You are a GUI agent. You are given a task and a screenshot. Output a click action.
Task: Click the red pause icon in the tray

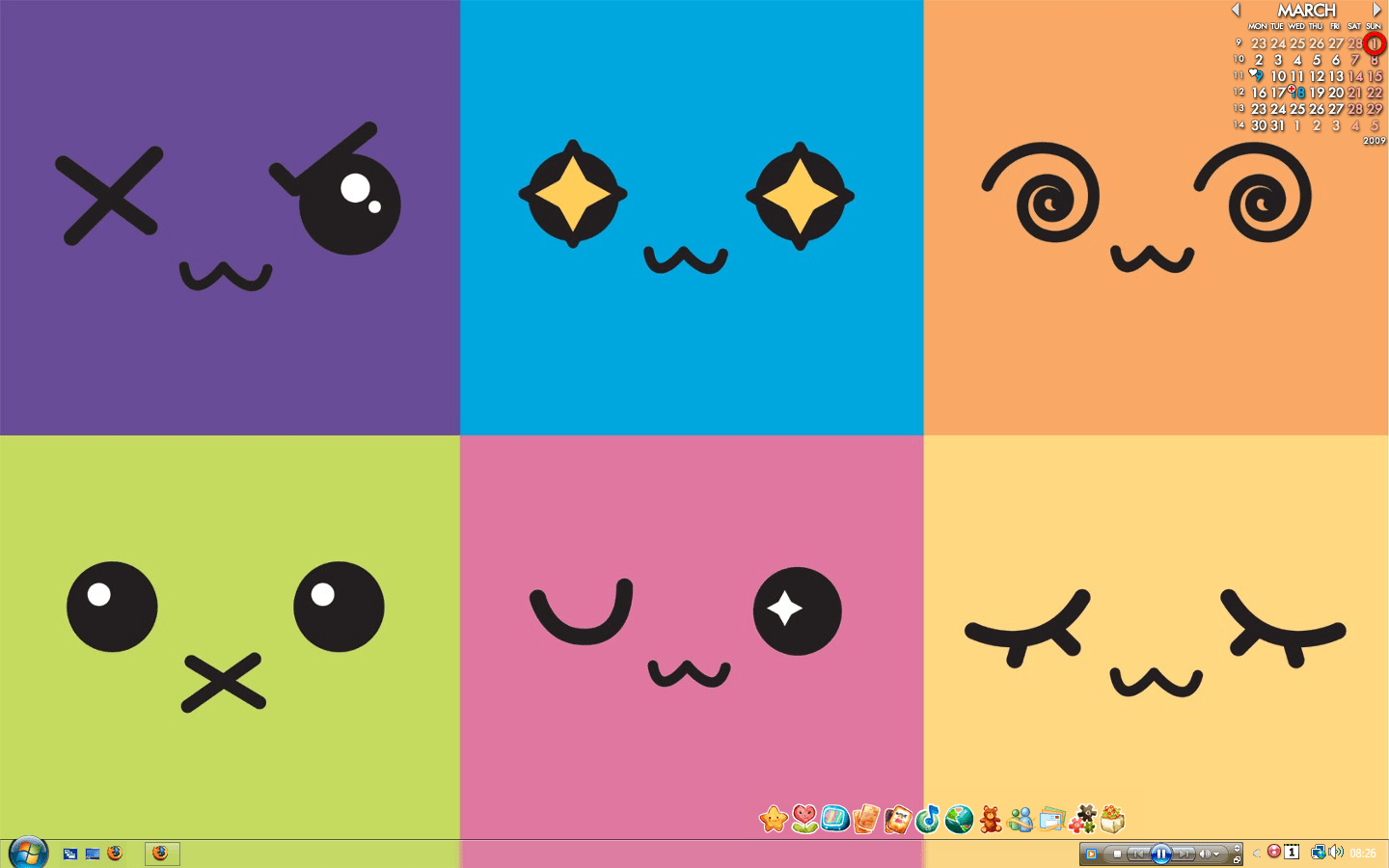(x=1274, y=853)
